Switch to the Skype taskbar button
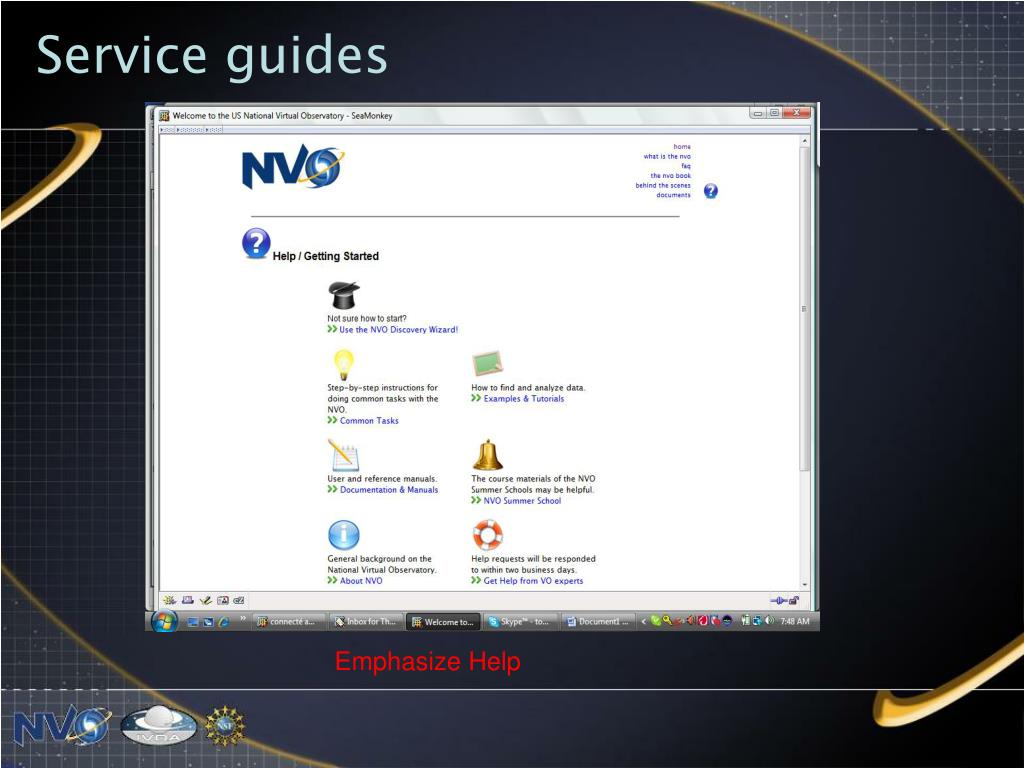The image size is (1024, 768). click(520, 622)
